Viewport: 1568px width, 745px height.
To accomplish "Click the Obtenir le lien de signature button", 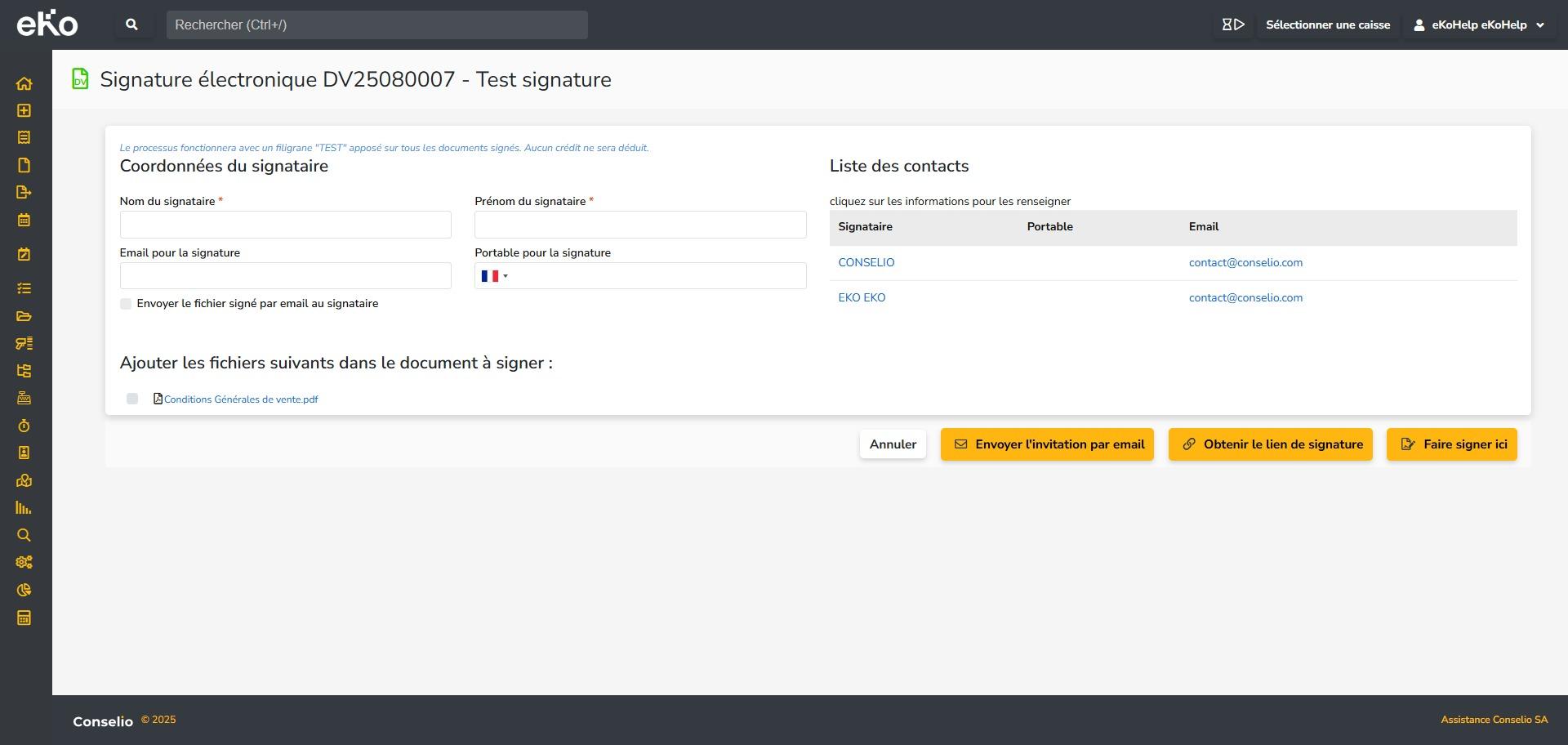I will click(x=1270, y=444).
